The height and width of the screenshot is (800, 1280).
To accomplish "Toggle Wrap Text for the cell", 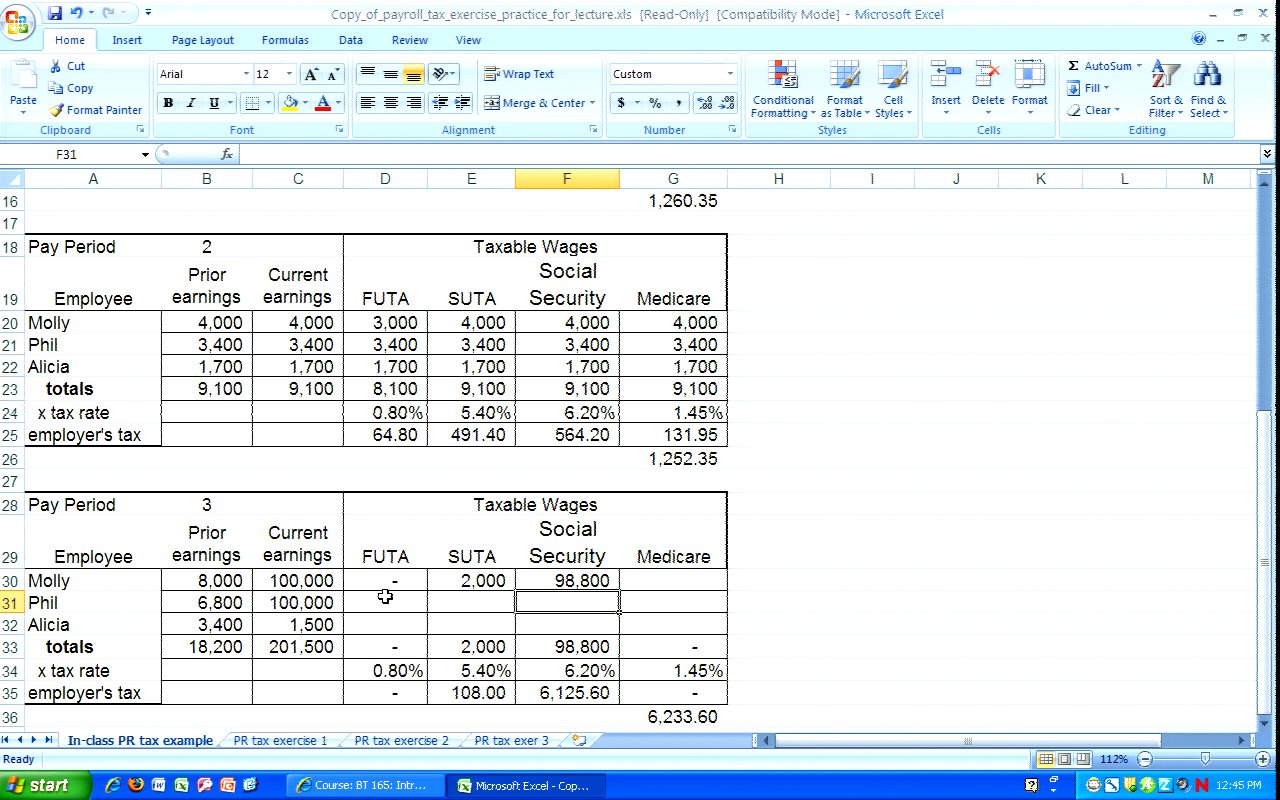I will pyautogui.click(x=518, y=74).
